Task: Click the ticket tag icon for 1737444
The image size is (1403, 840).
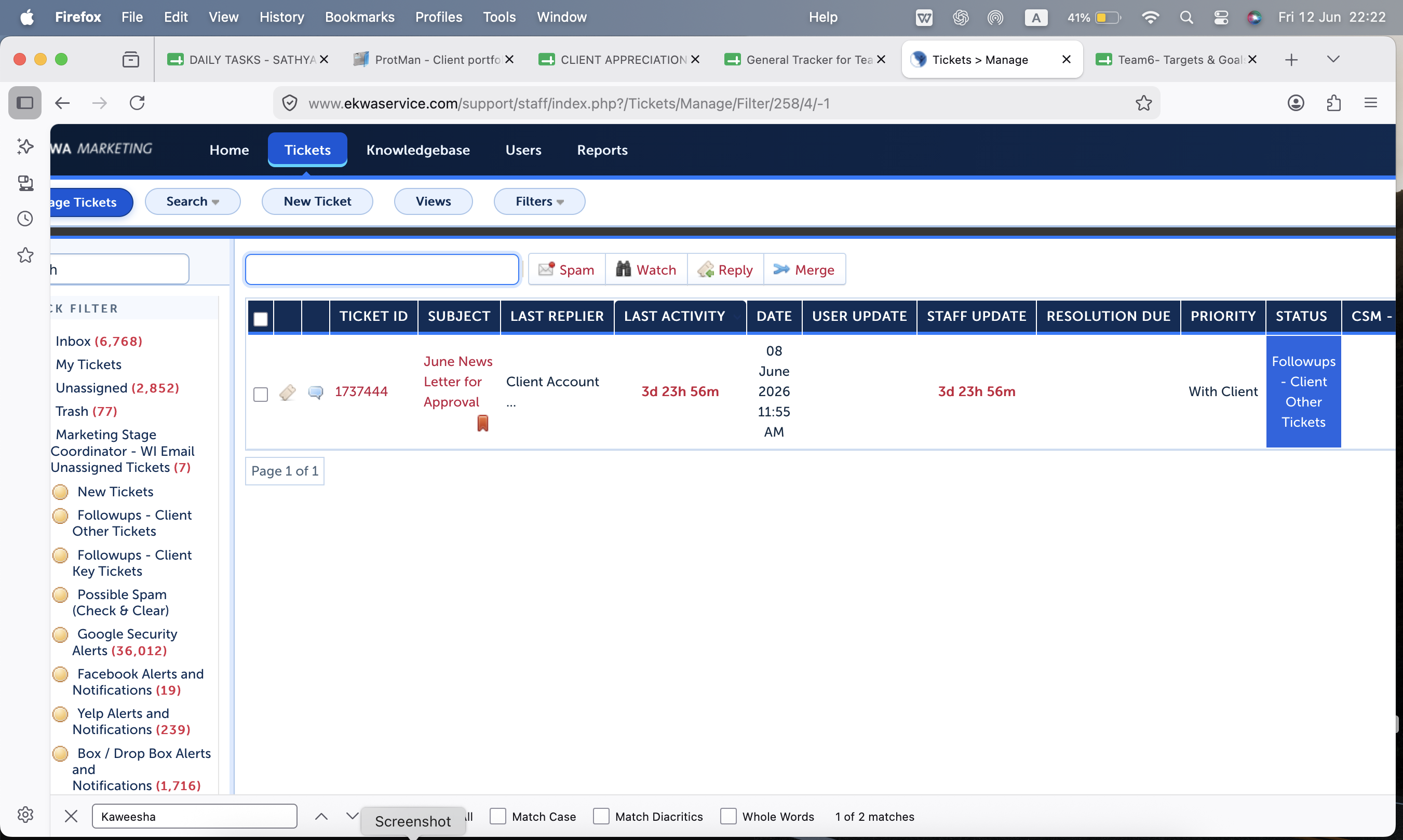Action: tap(288, 392)
